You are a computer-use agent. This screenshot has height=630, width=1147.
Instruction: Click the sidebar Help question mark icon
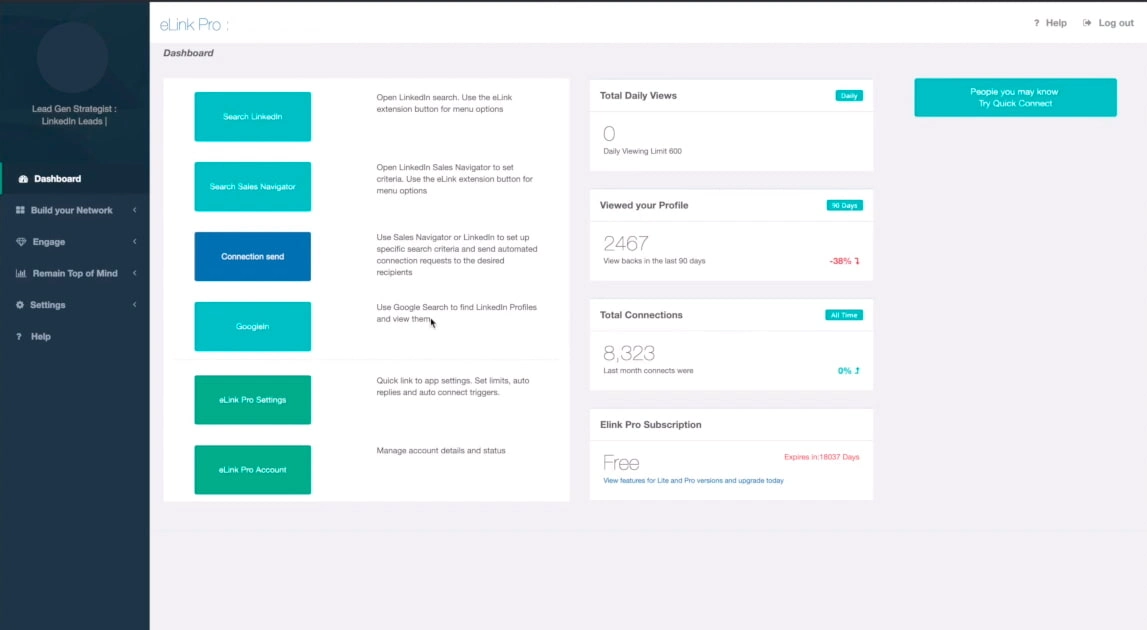pos(19,337)
